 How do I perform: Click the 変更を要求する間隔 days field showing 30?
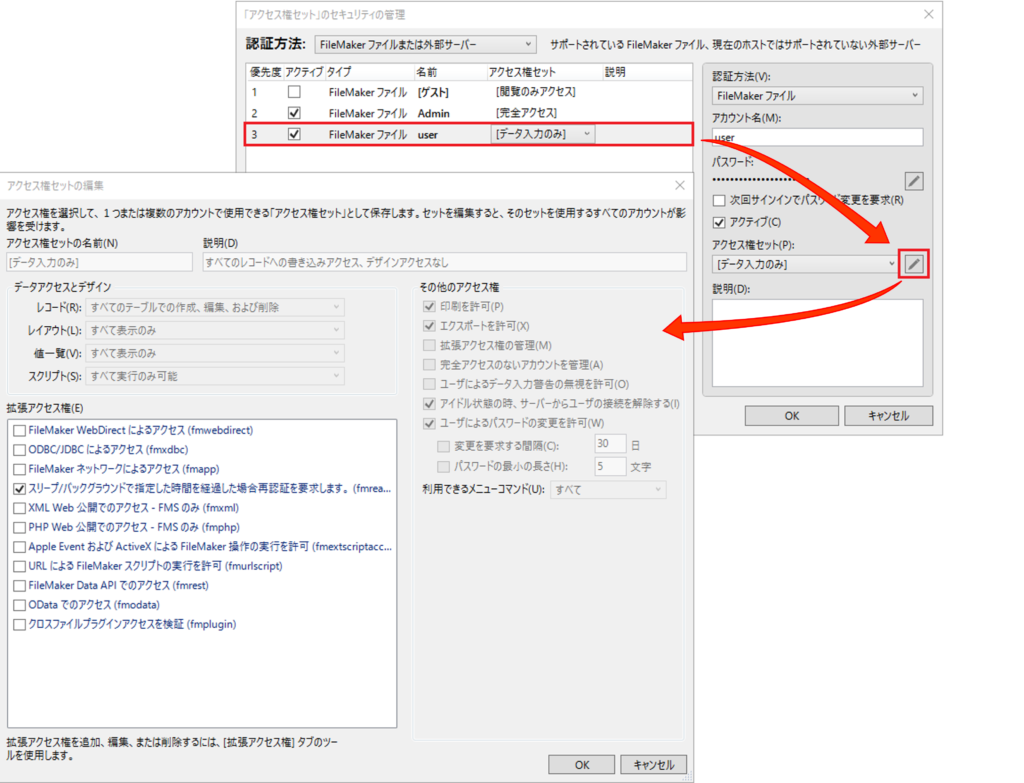click(610, 445)
